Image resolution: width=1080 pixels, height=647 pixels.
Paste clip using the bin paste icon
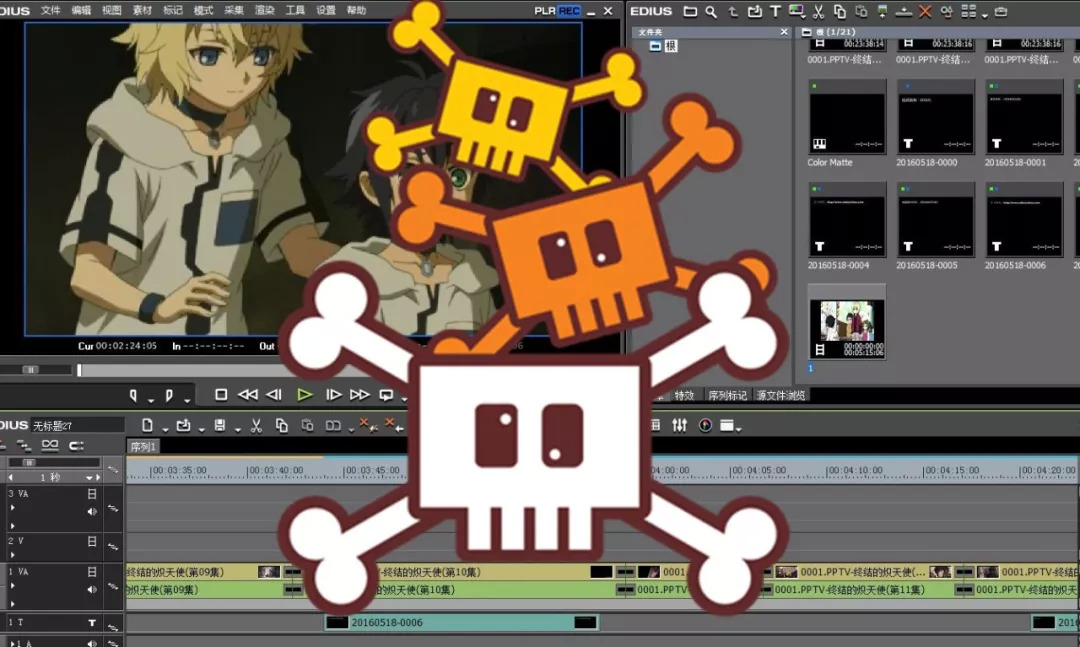[x=861, y=11]
